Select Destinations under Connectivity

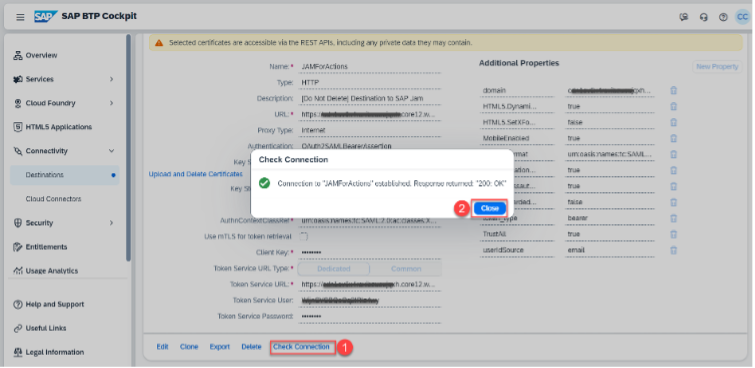tap(65, 175)
